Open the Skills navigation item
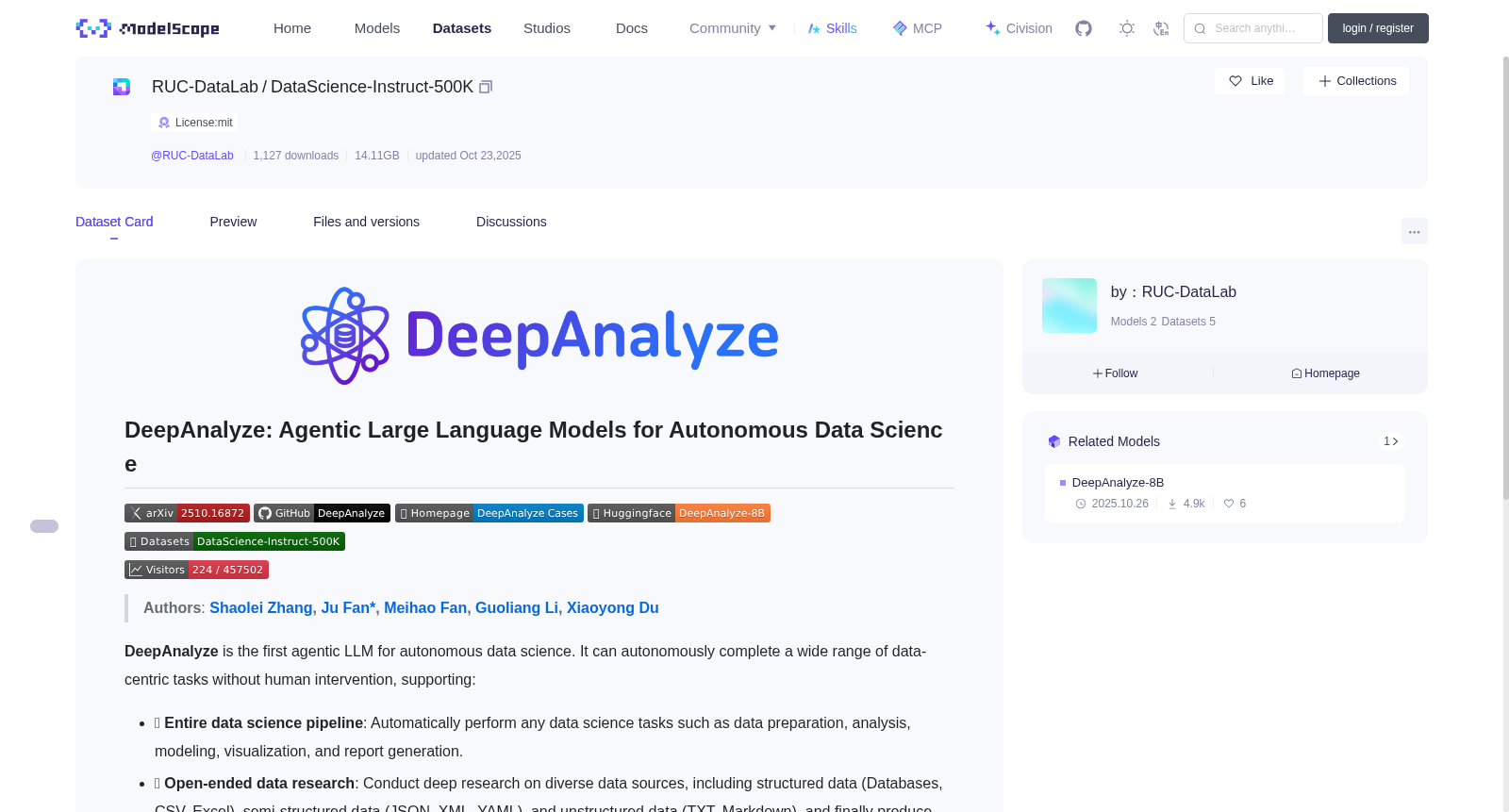The image size is (1509, 812). click(833, 28)
